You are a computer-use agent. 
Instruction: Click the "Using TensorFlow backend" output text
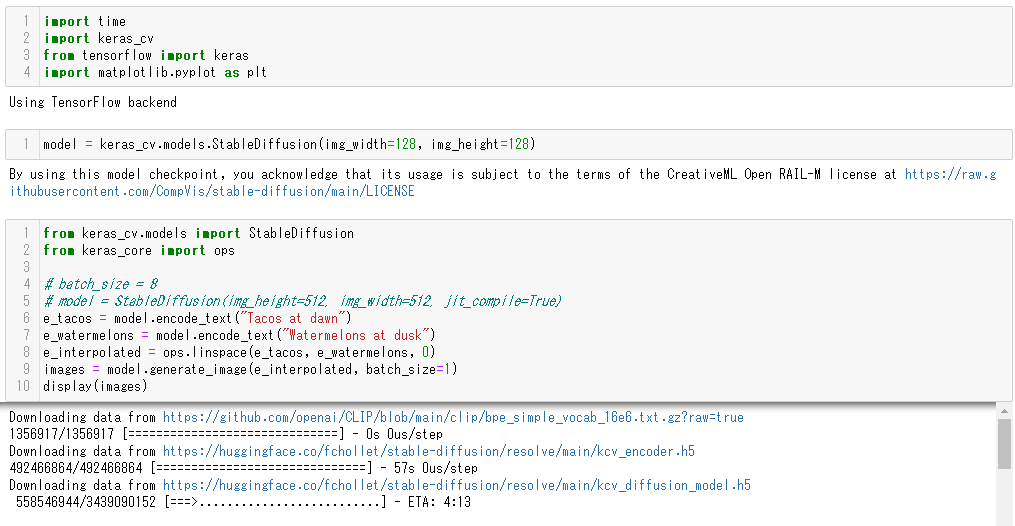tap(93, 102)
